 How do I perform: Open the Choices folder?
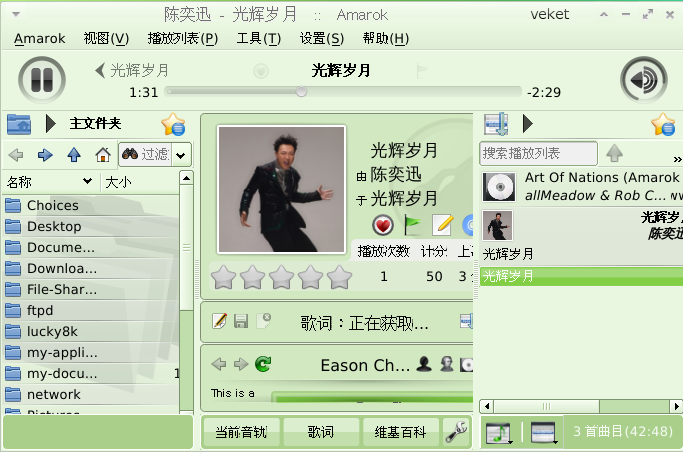click(x=91, y=205)
